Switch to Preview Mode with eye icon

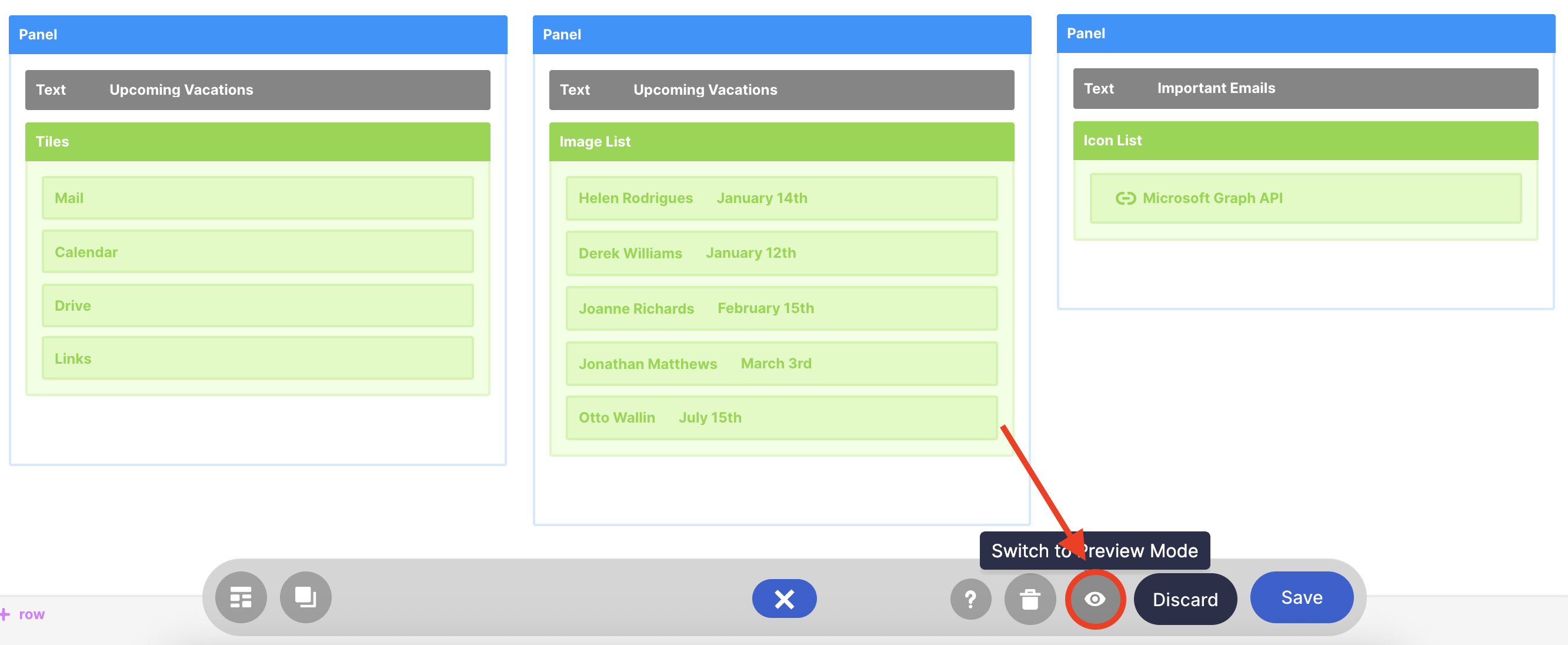(x=1095, y=599)
